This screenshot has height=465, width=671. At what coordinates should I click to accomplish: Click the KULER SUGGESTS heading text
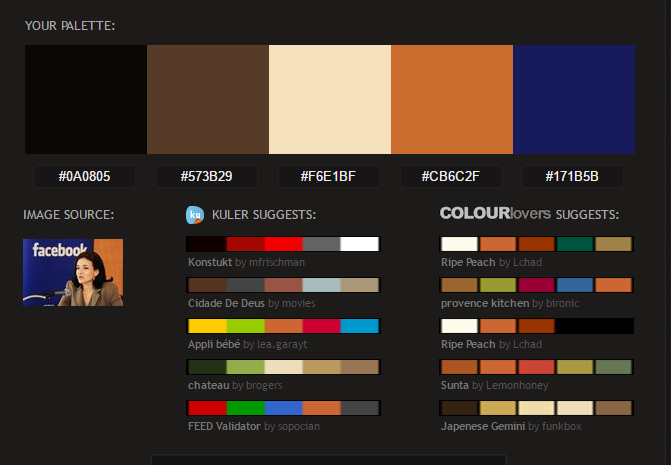click(264, 215)
